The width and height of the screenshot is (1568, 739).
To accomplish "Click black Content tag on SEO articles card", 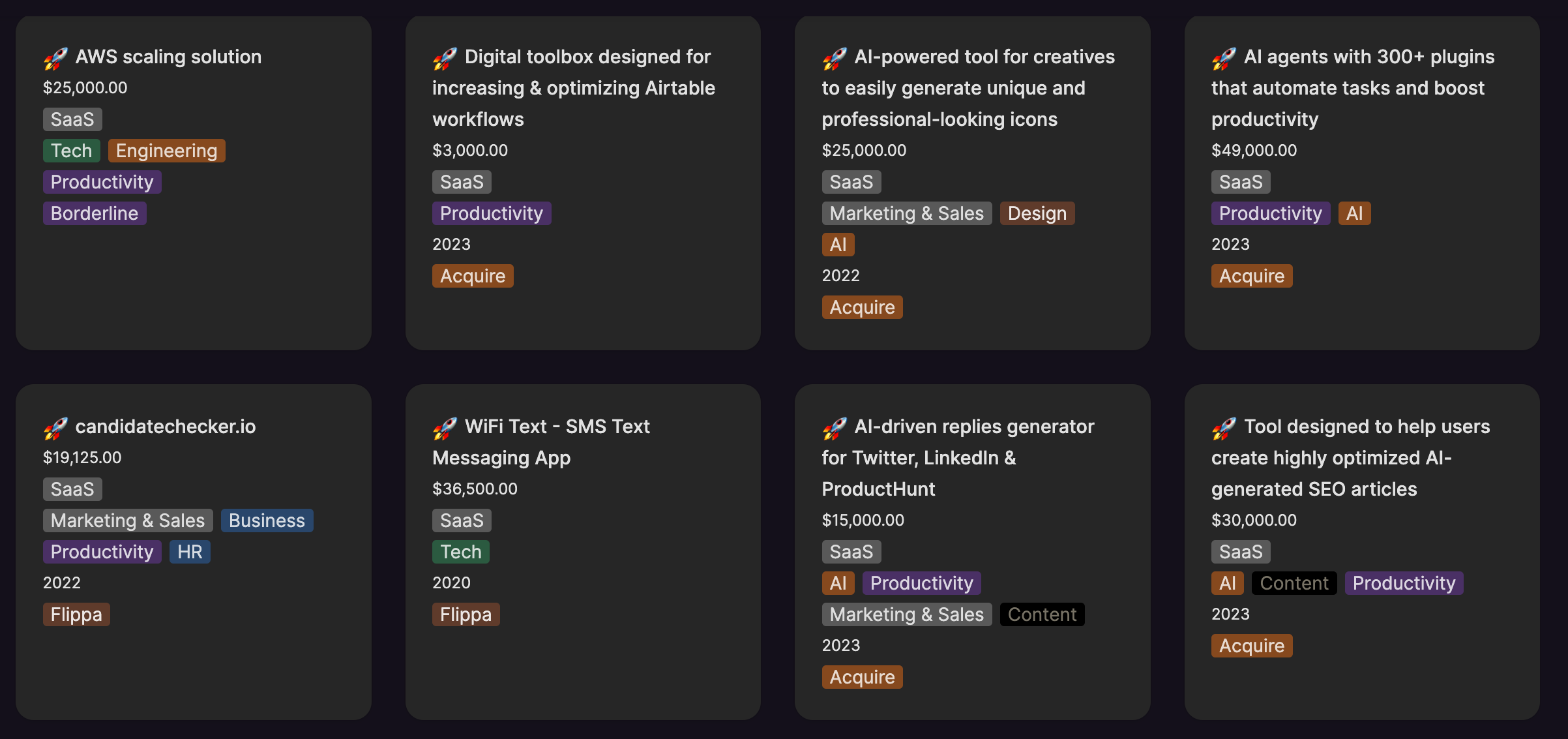I will tap(1294, 583).
